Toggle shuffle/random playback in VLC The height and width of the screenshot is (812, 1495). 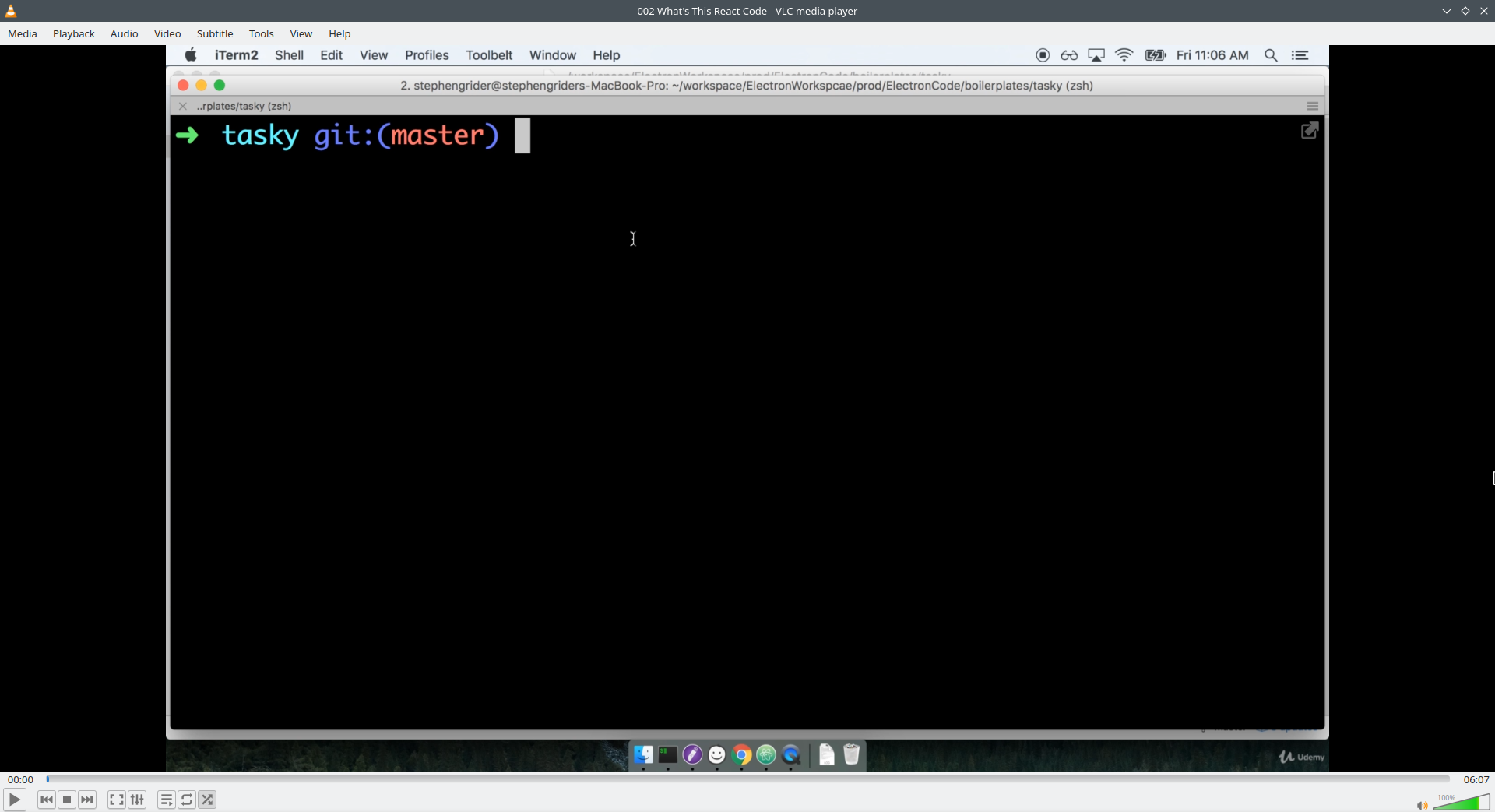pyautogui.click(x=207, y=800)
